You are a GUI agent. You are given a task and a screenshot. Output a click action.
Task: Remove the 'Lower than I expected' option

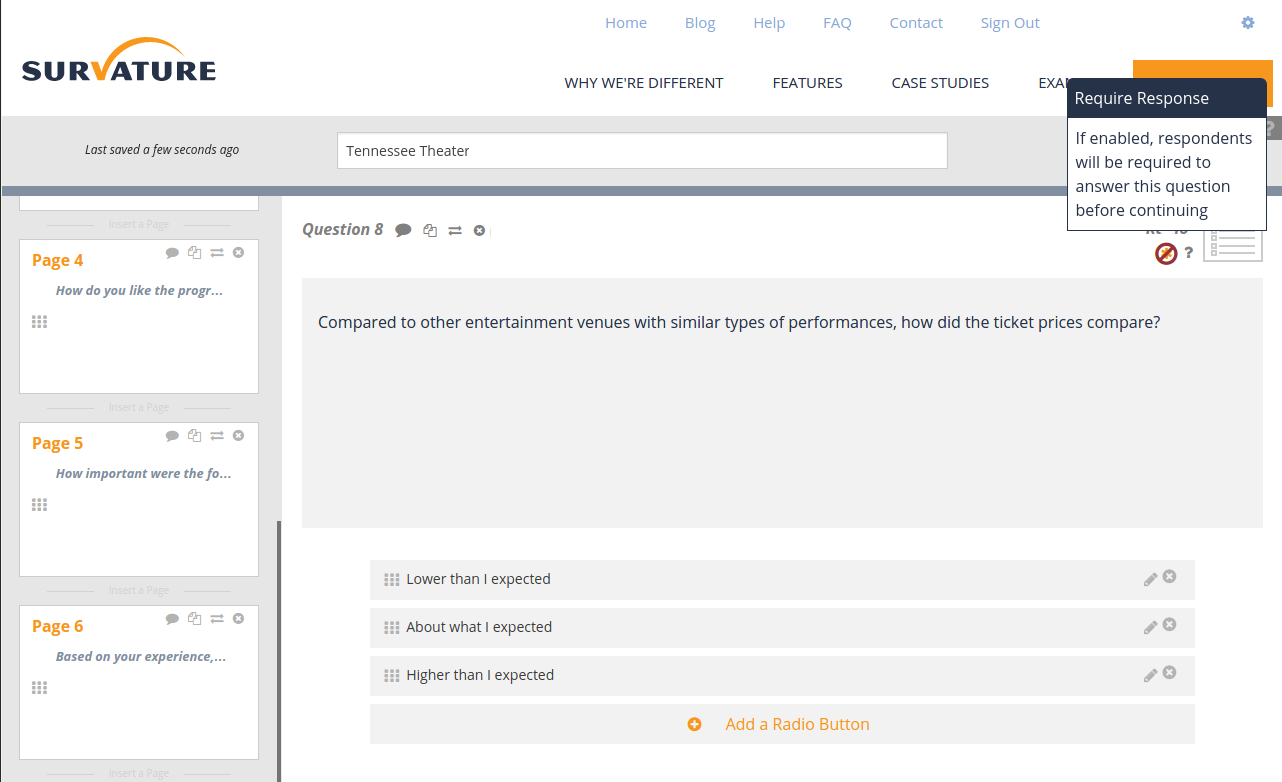pos(1169,577)
